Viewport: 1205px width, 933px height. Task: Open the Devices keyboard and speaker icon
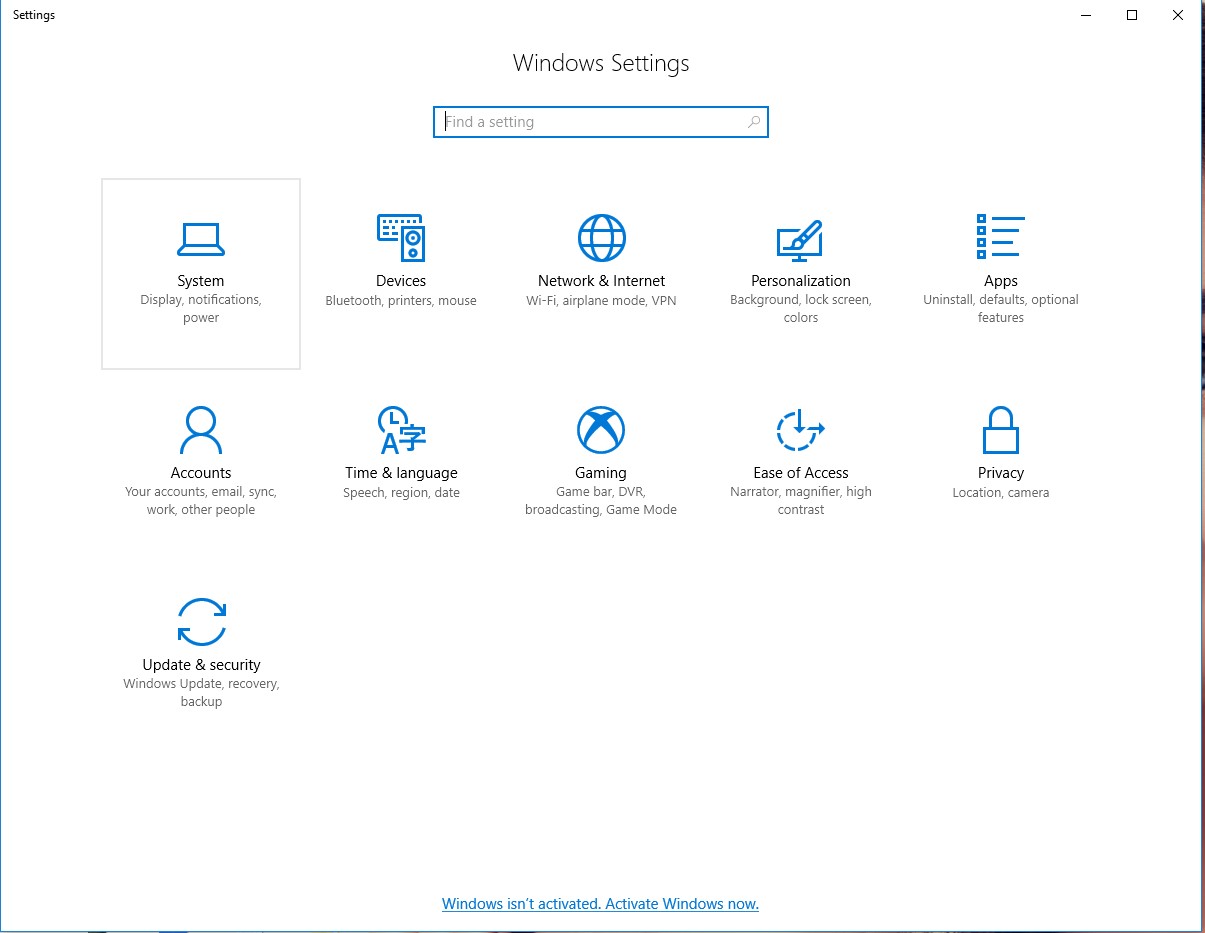(401, 238)
